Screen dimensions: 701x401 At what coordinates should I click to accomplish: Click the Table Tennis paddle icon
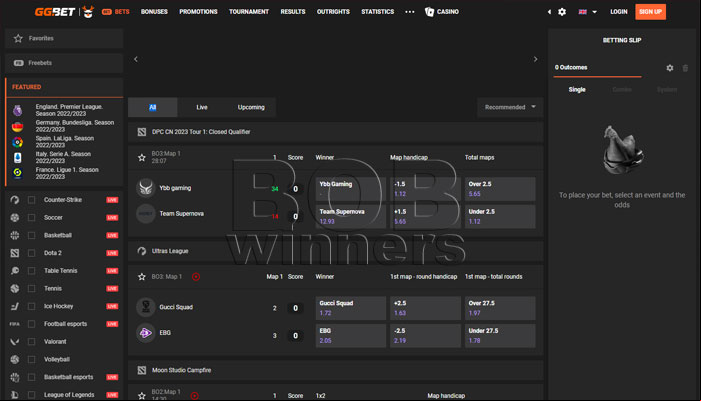pos(15,270)
